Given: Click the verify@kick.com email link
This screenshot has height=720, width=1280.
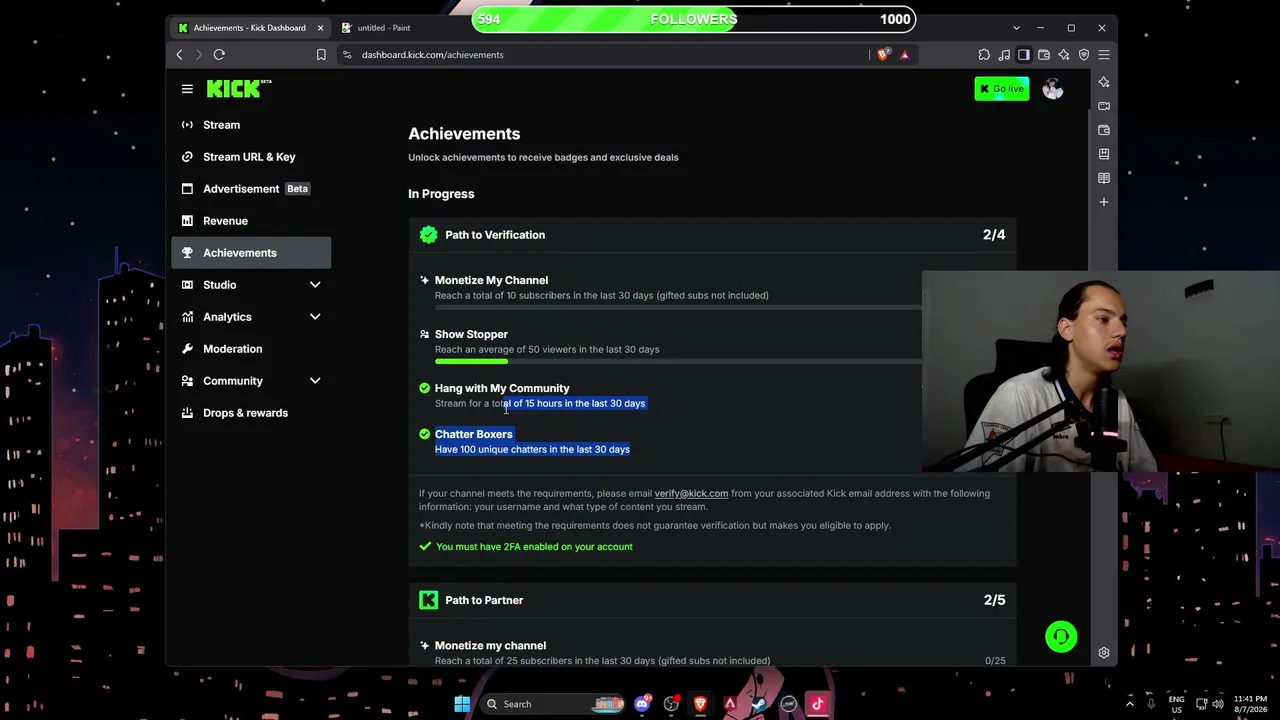Looking at the screenshot, I should 691,493.
